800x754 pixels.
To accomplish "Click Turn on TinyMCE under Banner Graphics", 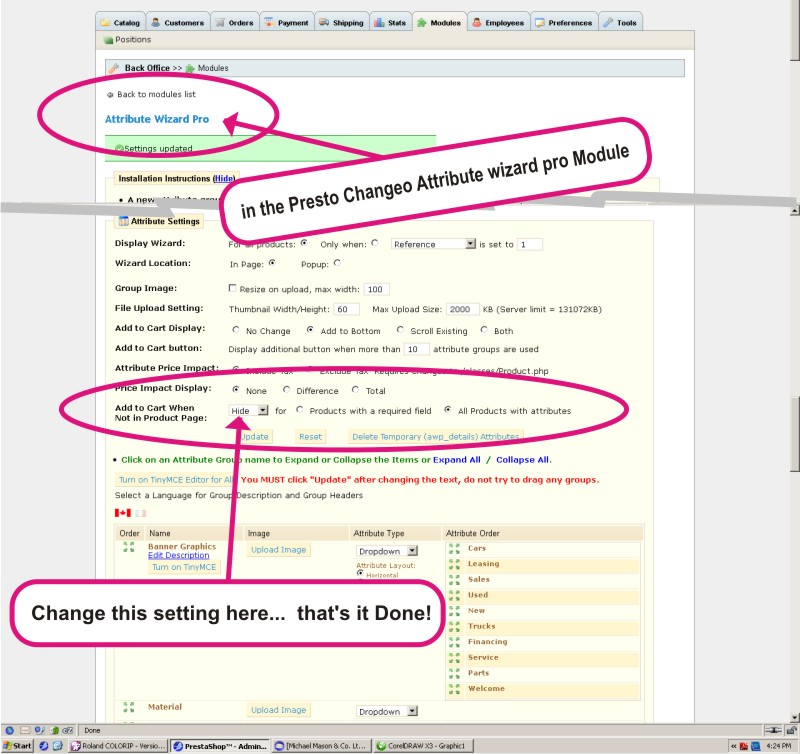I will [x=184, y=567].
